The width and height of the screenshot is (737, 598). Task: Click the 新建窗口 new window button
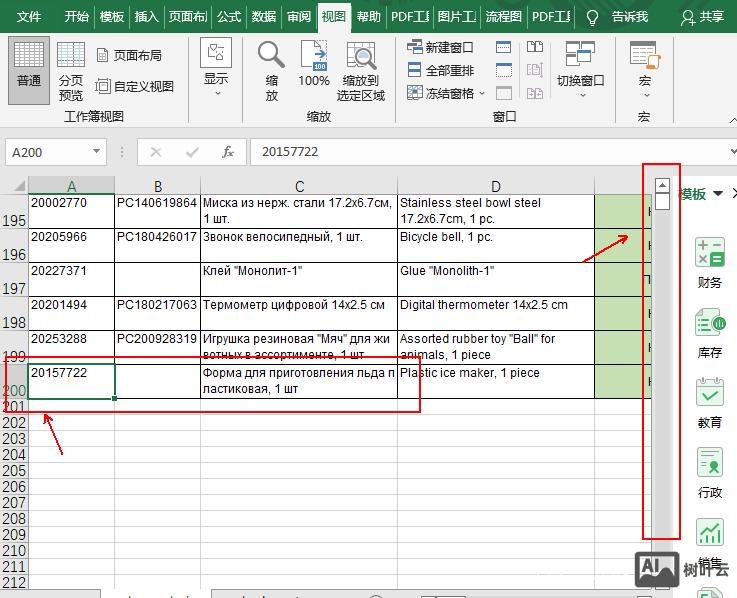tap(441, 47)
